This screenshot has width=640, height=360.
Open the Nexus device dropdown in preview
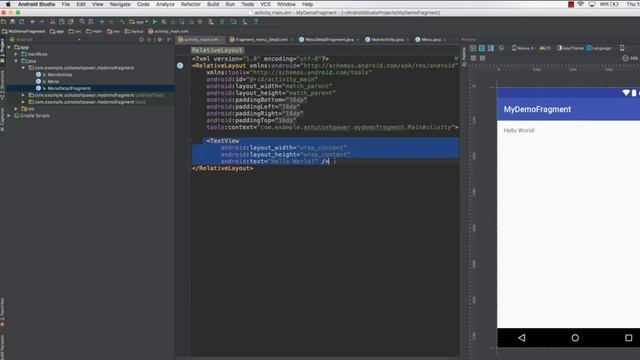[523, 48]
